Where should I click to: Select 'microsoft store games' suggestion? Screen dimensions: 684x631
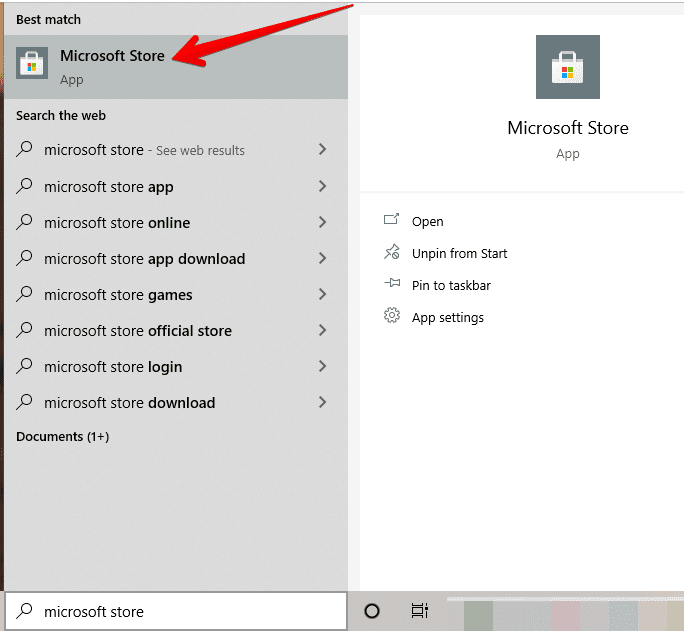pos(176,295)
